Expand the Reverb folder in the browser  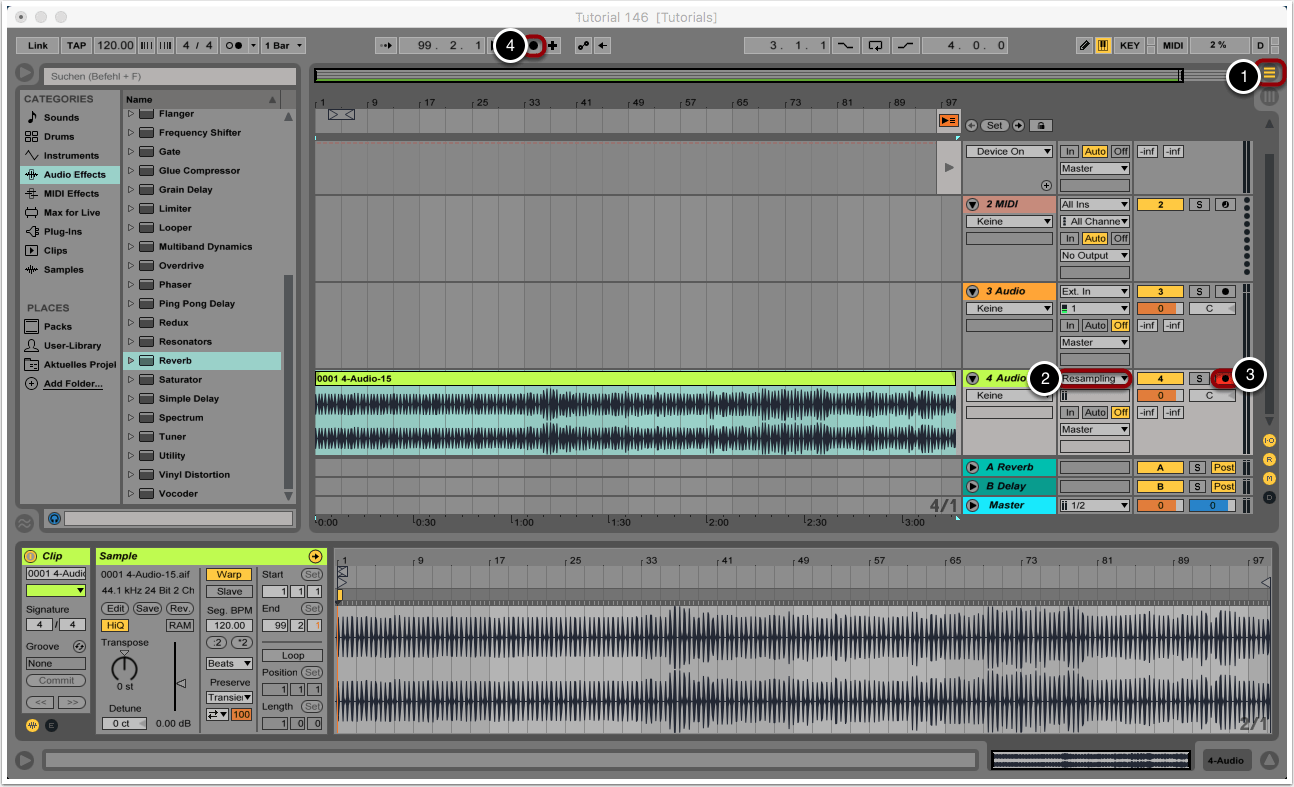click(130, 361)
